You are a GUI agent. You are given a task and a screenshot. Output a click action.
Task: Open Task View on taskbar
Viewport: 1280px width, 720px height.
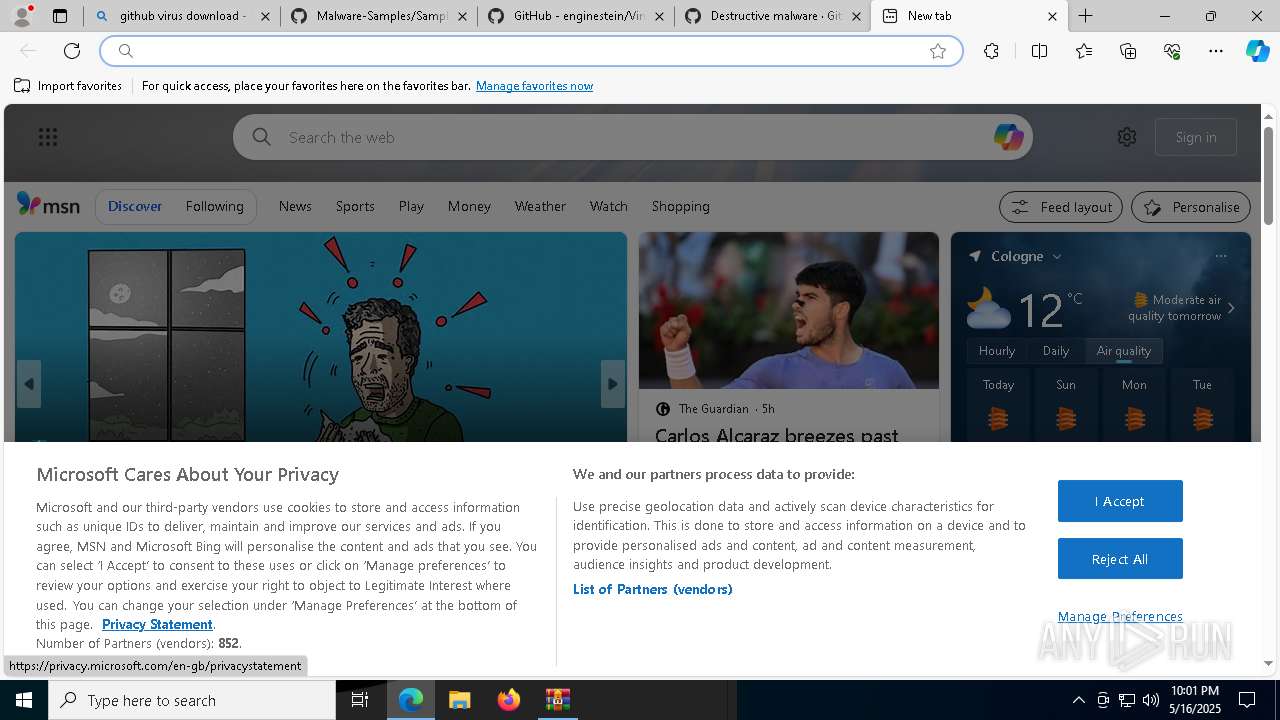[360, 700]
